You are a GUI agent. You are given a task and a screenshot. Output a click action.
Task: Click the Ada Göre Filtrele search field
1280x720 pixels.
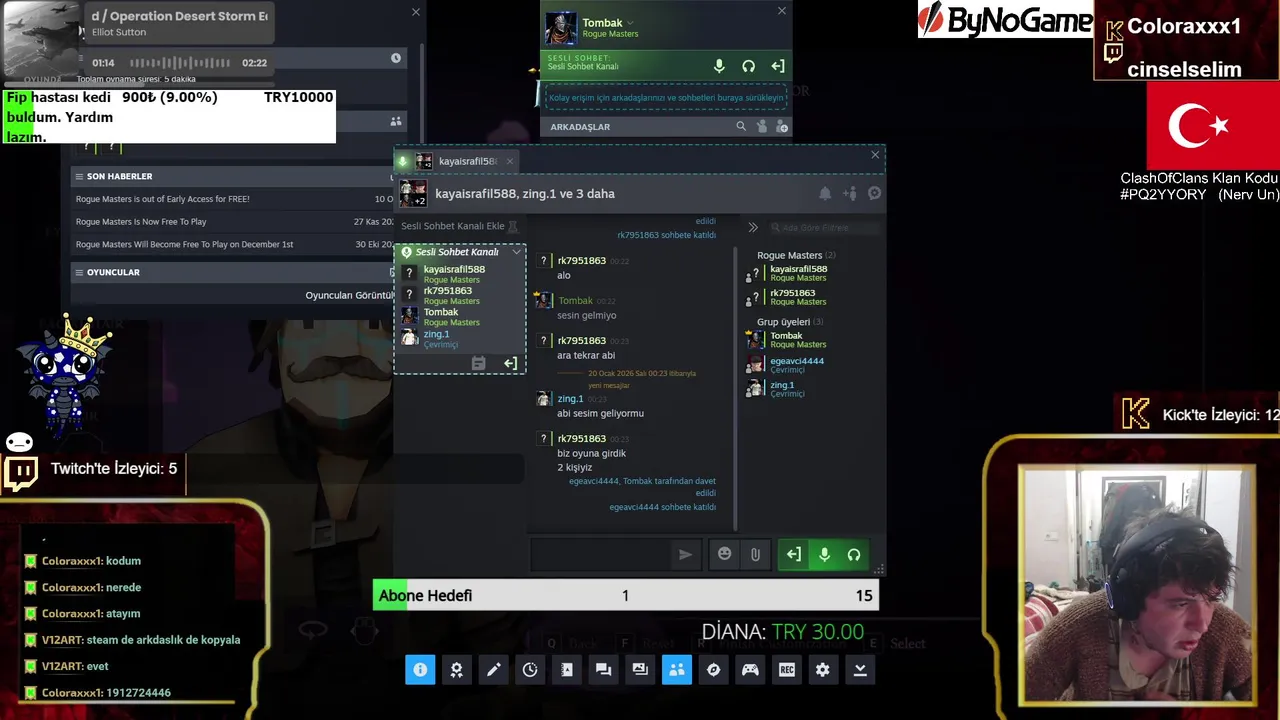825,227
